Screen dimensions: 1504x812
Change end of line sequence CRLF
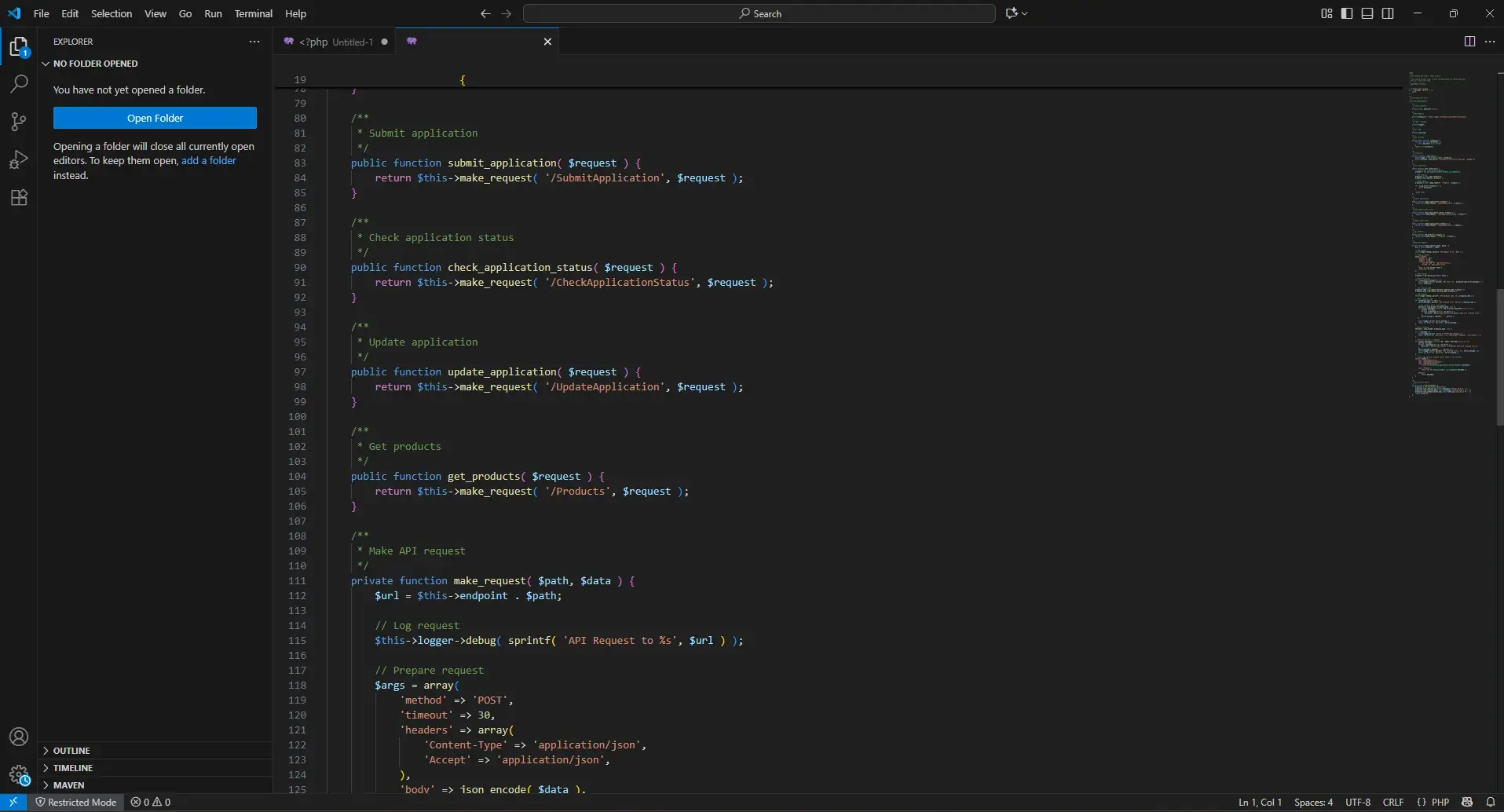pos(1393,802)
